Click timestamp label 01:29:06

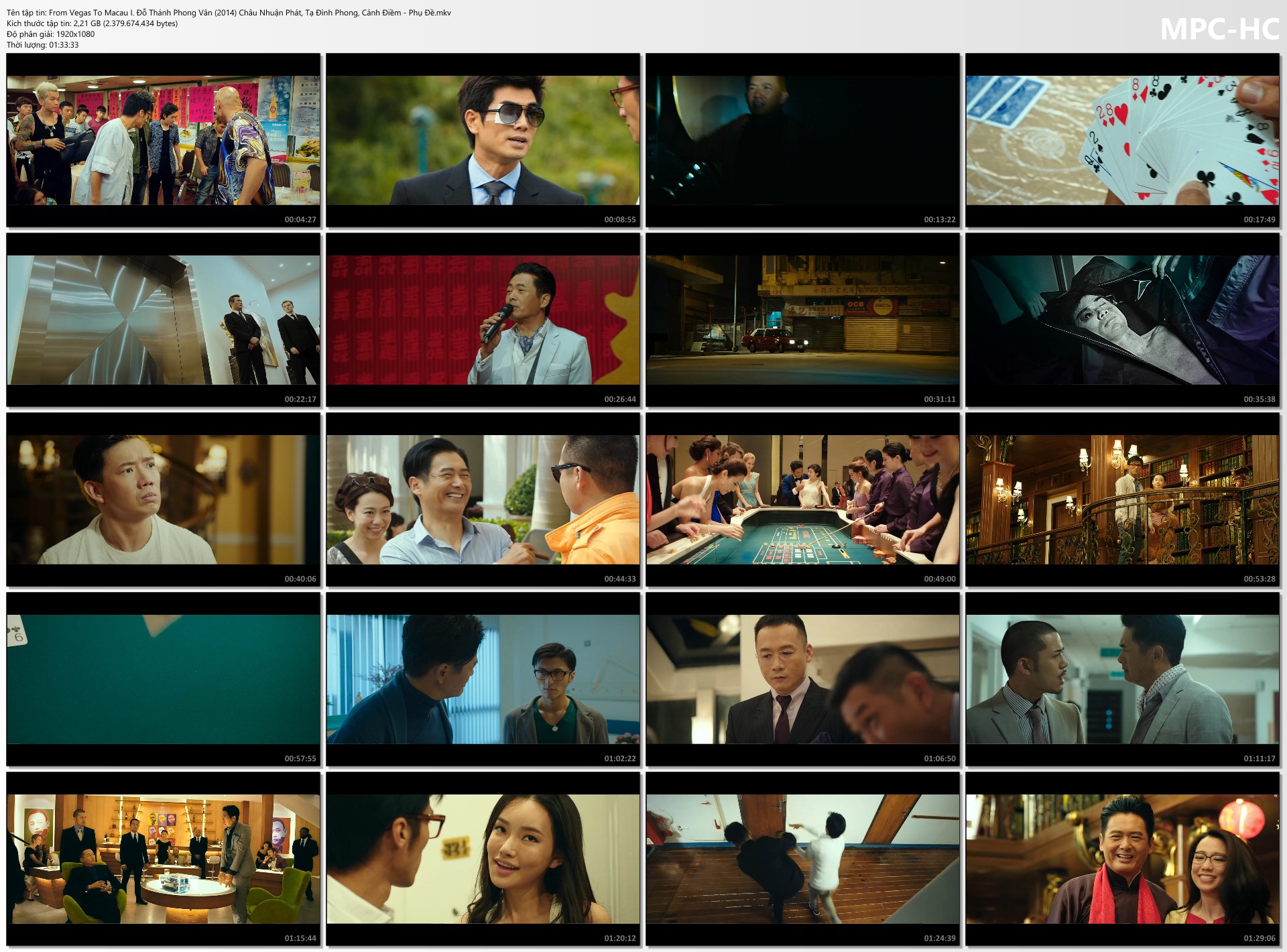pyautogui.click(x=1260, y=938)
